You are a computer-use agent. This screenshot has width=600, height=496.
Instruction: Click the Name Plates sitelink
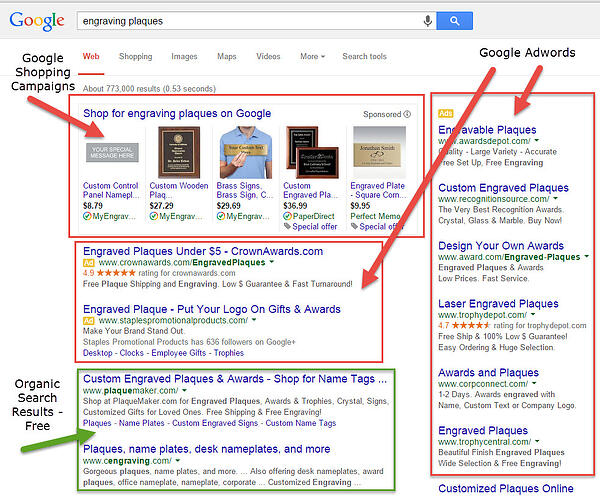(x=142, y=423)
